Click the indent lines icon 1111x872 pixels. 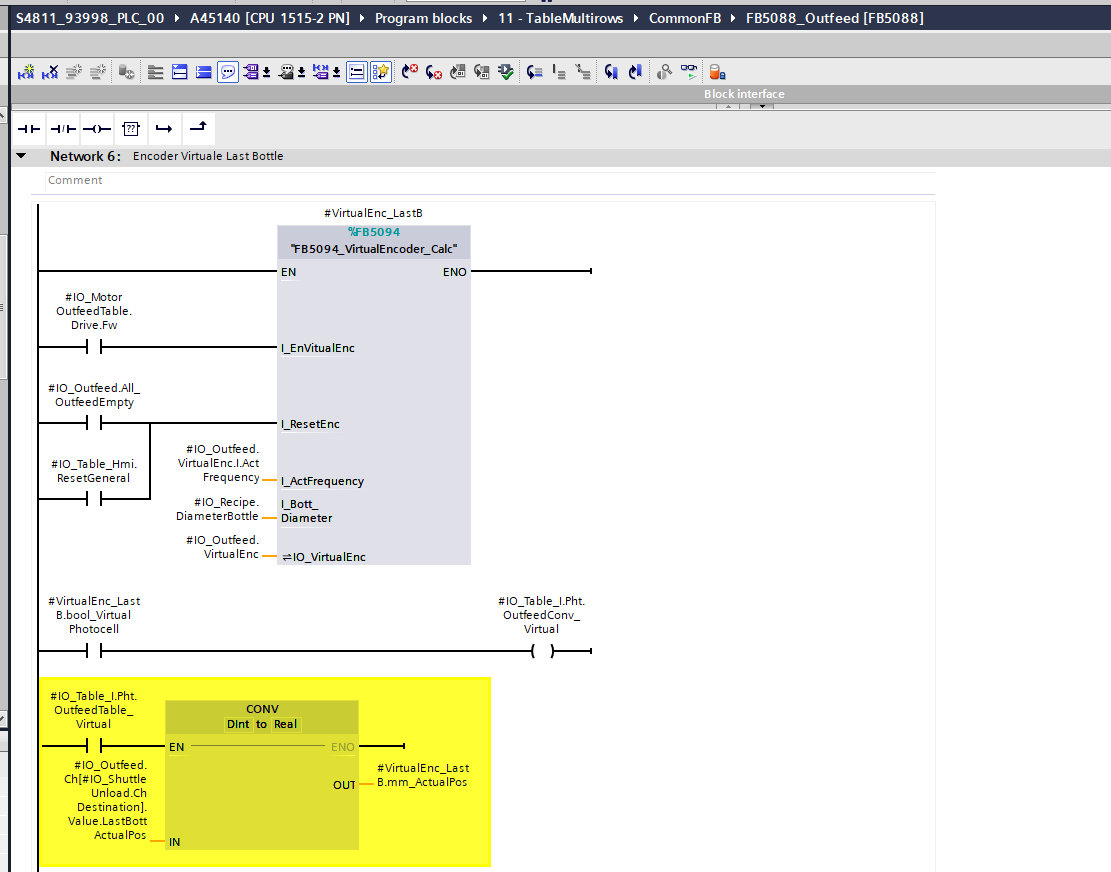559,72
